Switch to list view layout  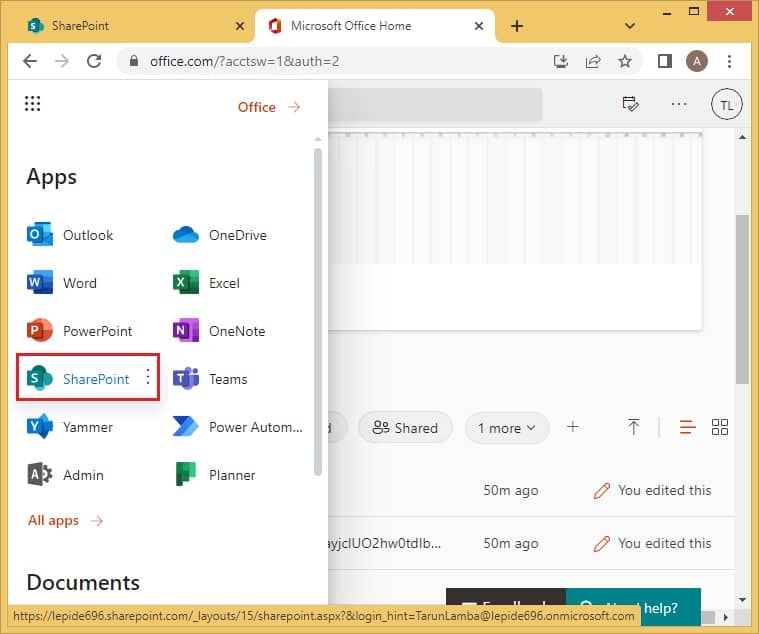[x=687, y=427]
